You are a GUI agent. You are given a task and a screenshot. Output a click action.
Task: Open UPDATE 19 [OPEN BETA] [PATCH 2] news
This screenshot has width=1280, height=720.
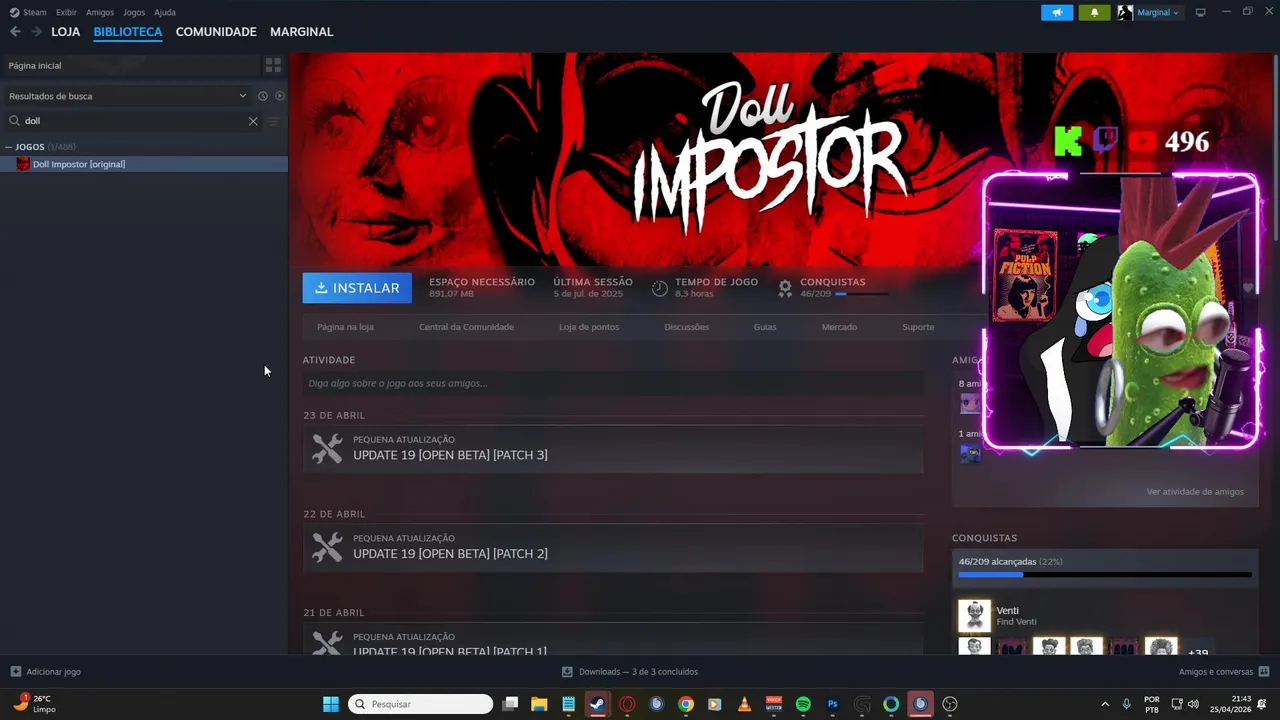pos(450,554)
